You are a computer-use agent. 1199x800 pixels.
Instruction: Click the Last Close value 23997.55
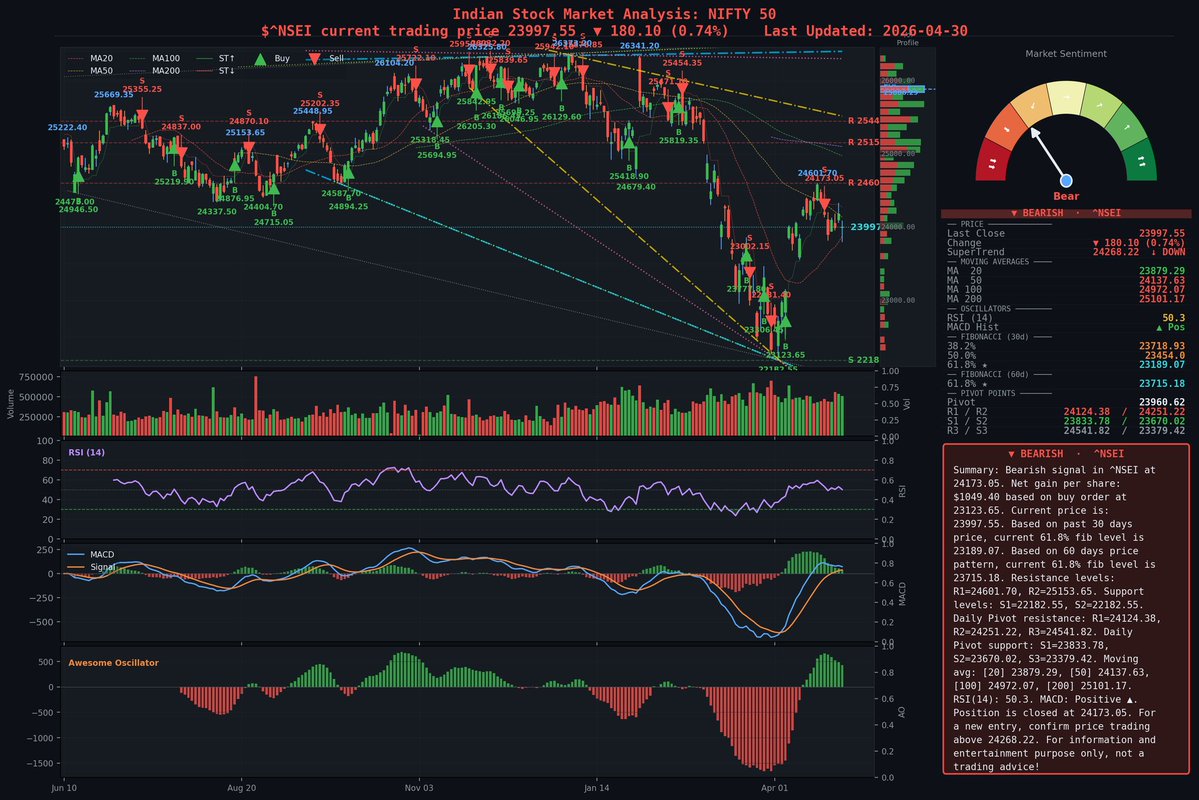coord(1162,233)
